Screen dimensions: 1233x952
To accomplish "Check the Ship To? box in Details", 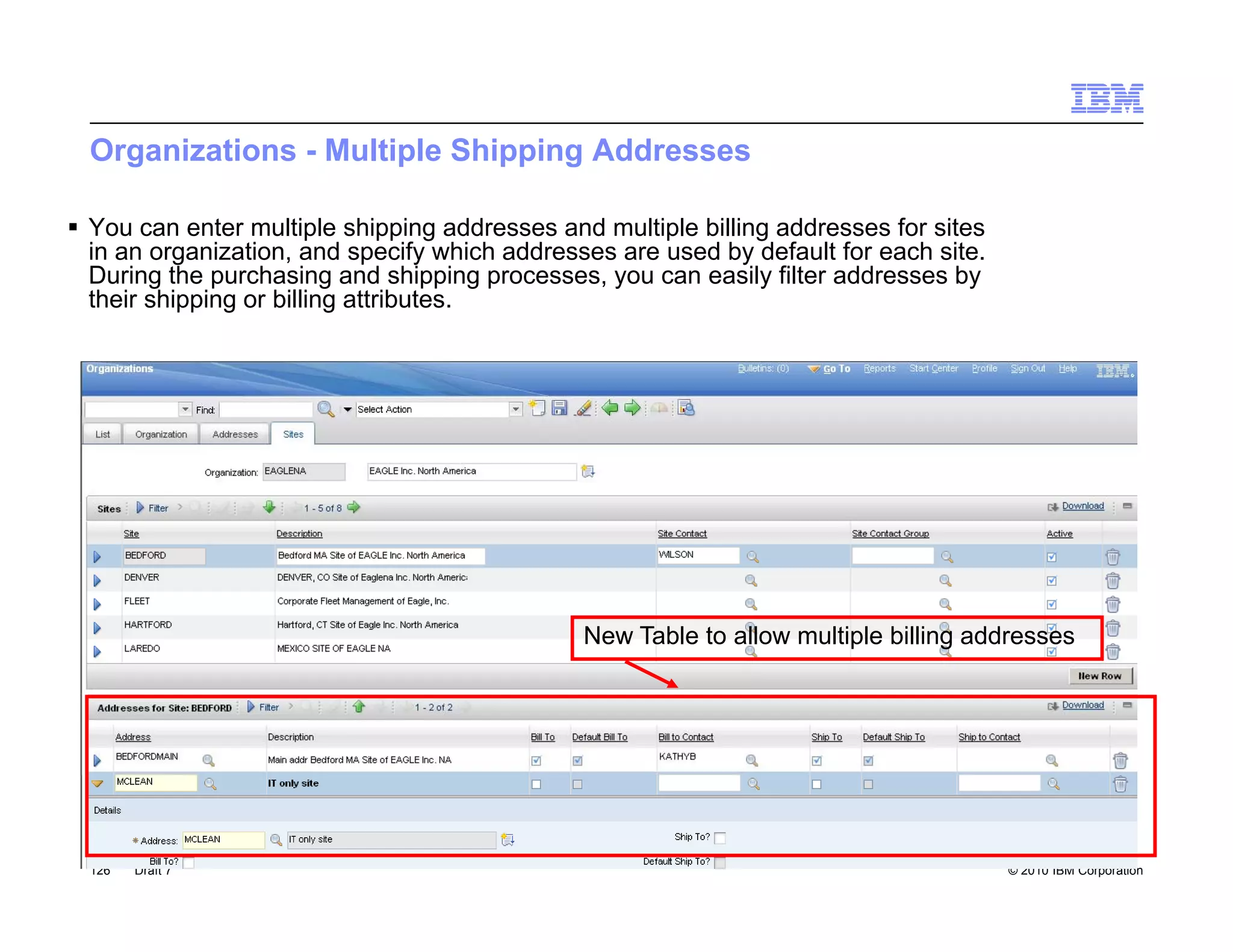I will 719,838.
